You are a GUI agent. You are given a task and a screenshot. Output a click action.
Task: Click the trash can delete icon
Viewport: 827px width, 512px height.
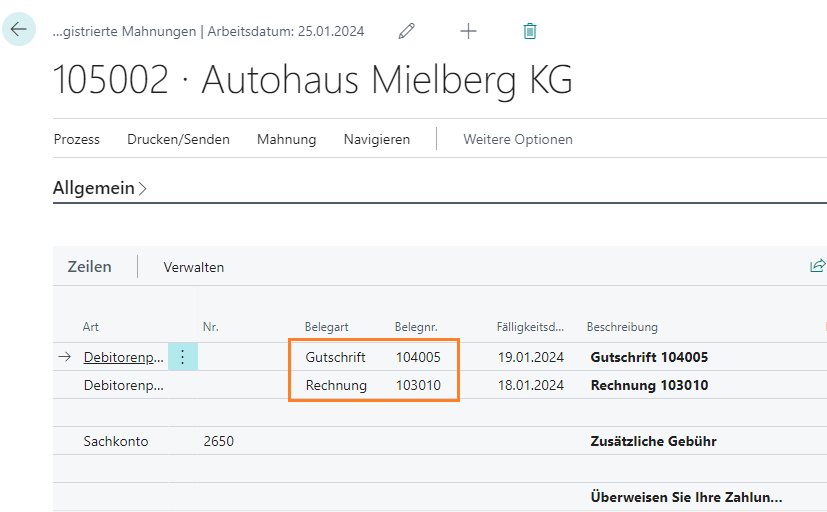(530, 31)
